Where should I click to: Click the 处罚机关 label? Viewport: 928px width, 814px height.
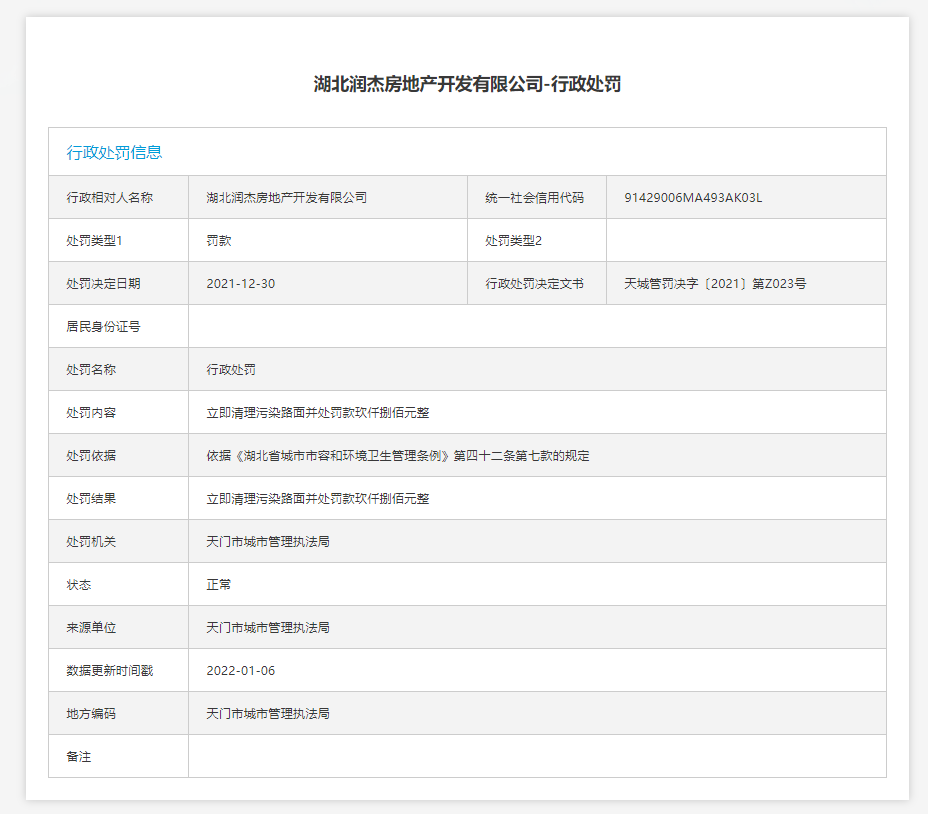coord(91,542)
